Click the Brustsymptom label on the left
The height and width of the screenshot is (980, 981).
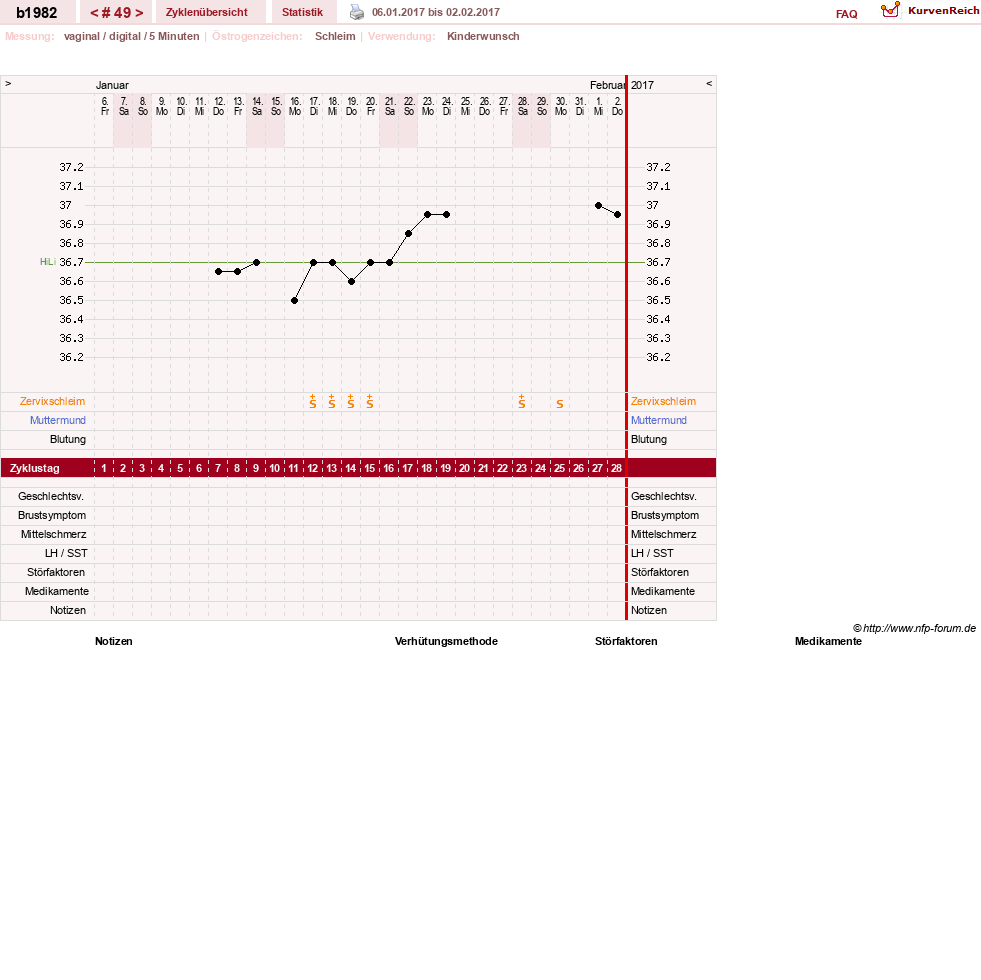click(52, 515)
